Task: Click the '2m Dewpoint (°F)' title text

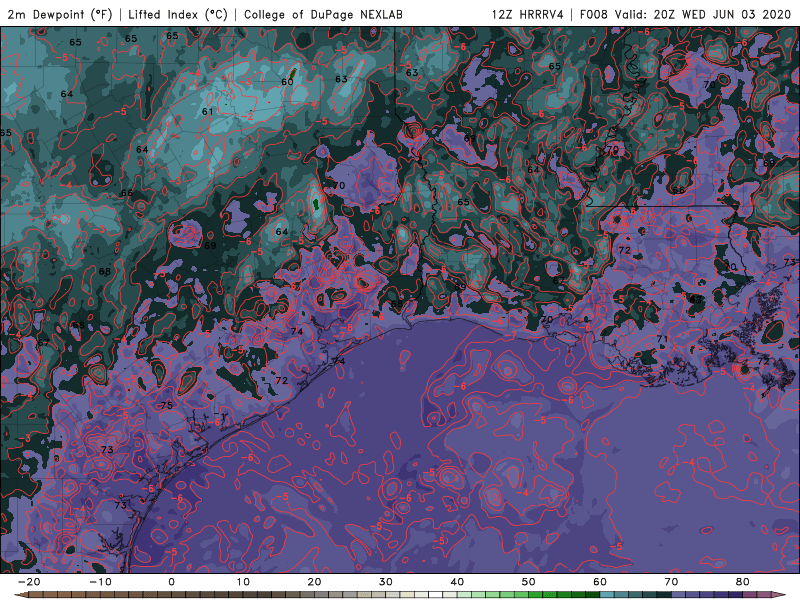Action: point(60,14)
